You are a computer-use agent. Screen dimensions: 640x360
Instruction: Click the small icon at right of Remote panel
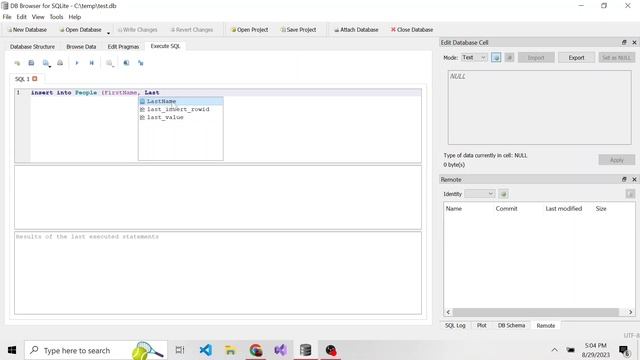(630, 194)
